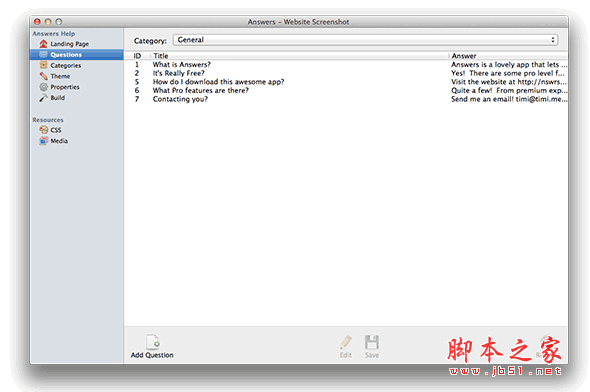Screen dimensions: 590x392
Task: Open the Category dropdown showing General
Action: pos(365,40)
